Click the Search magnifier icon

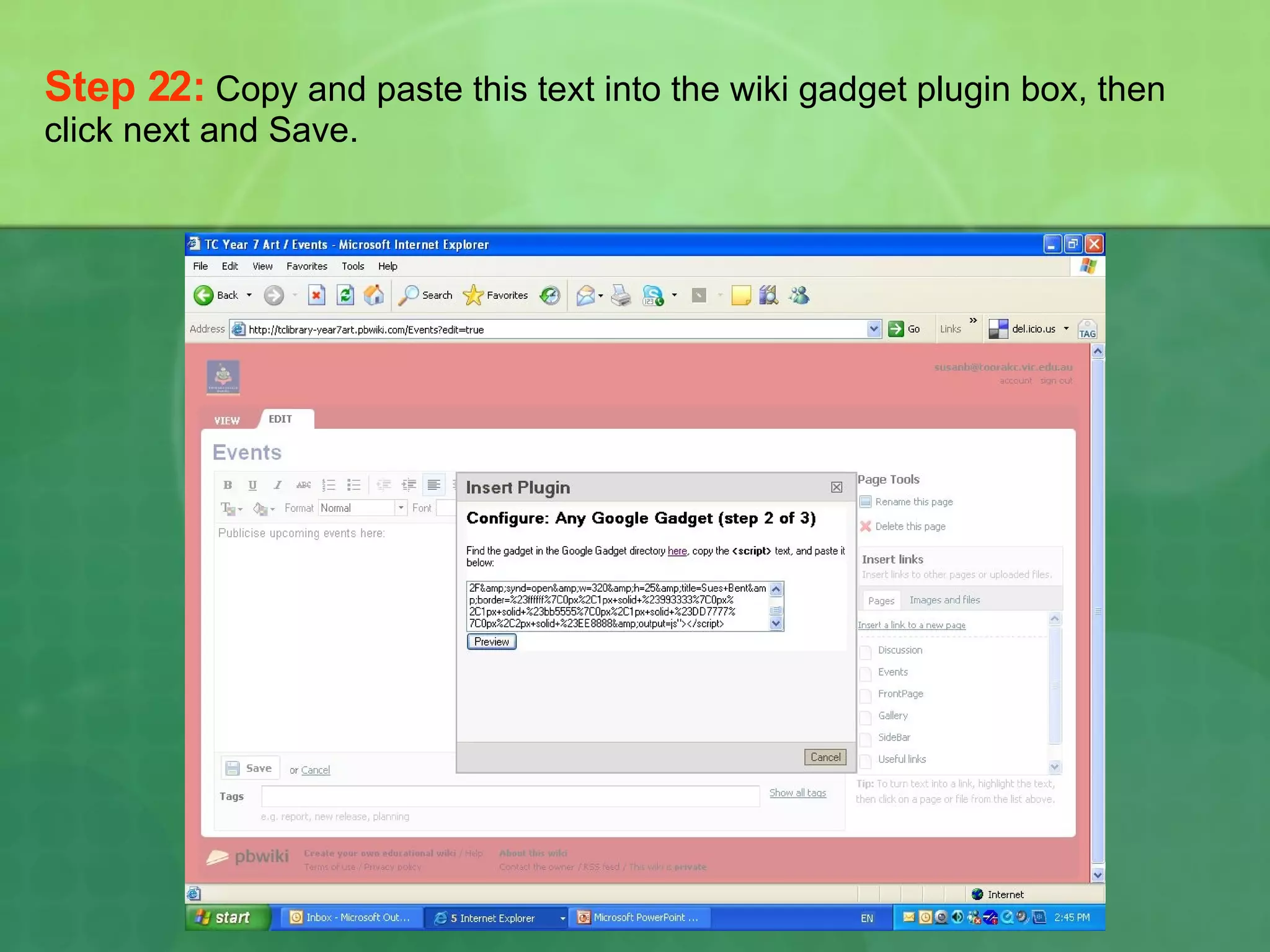(x=408, y=296)
